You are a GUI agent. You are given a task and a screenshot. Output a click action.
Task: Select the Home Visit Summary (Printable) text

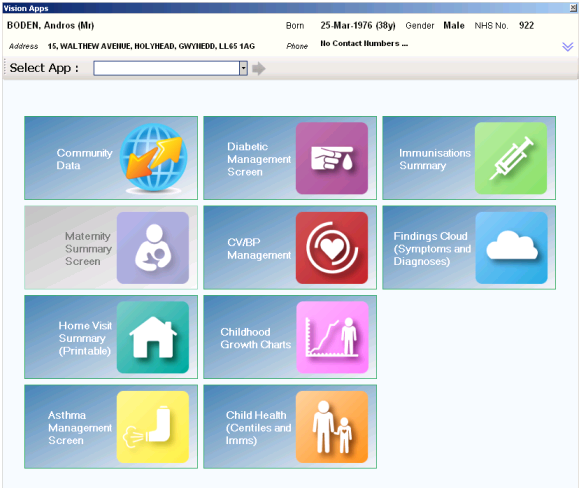85,338
